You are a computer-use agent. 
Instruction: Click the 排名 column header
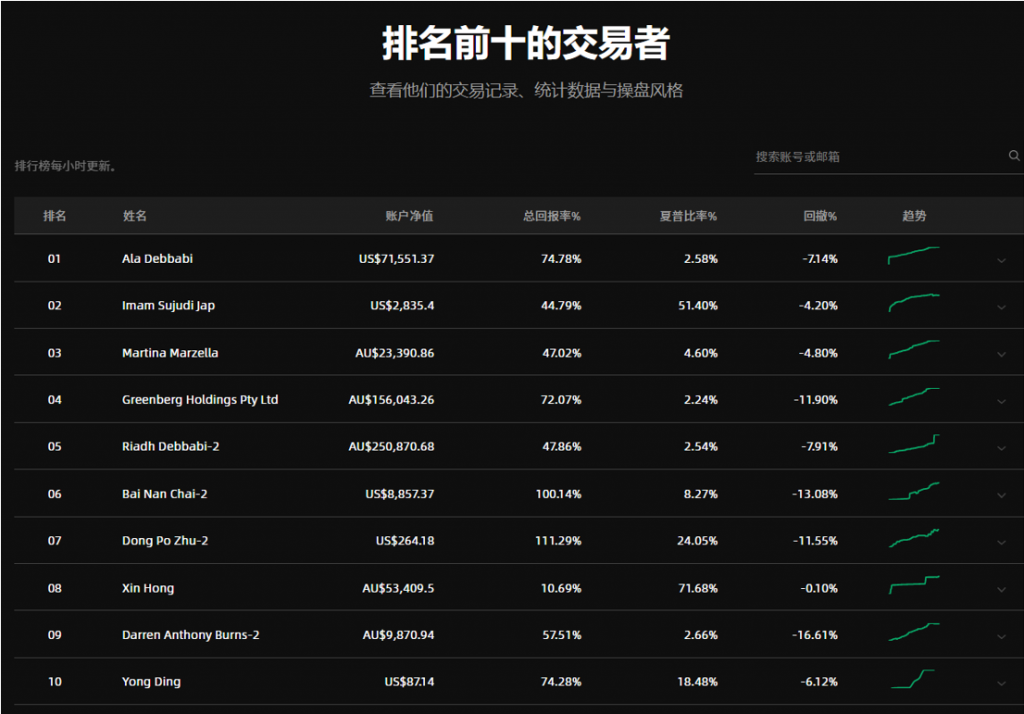(54, 216)
